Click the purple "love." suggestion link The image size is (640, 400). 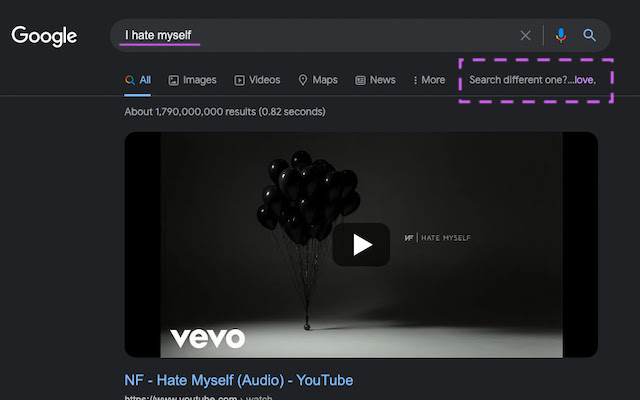(585, 80)
